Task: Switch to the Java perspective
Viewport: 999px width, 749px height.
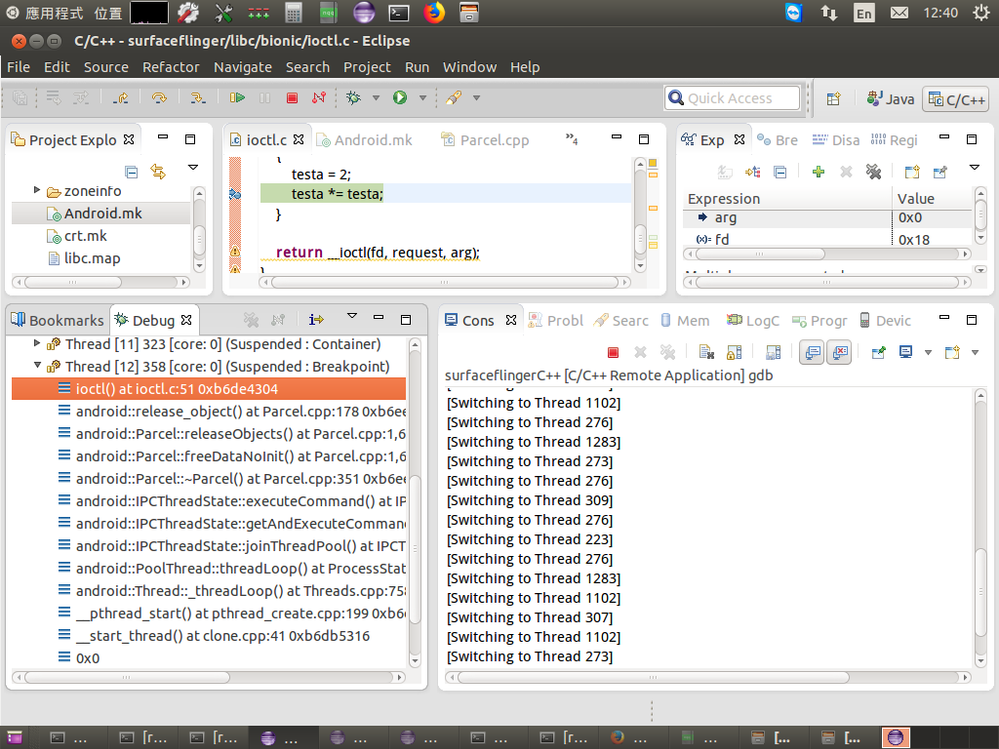Action: pyautogui.click(x=891, y=99)
